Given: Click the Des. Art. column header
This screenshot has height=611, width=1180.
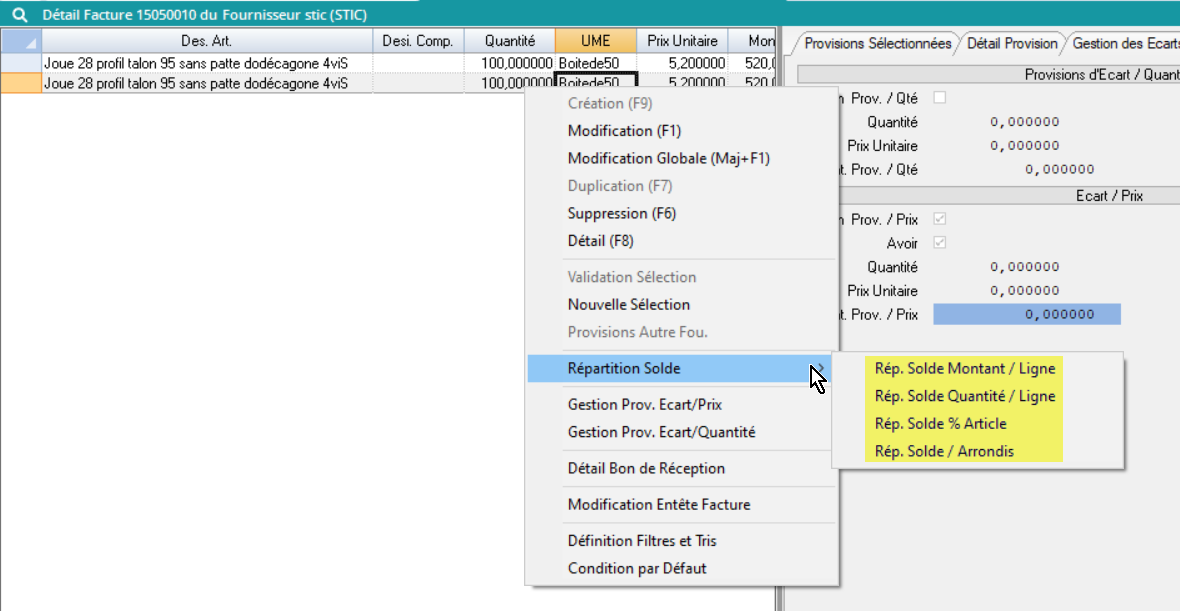Looking at the screenshot, I should 206,41.
